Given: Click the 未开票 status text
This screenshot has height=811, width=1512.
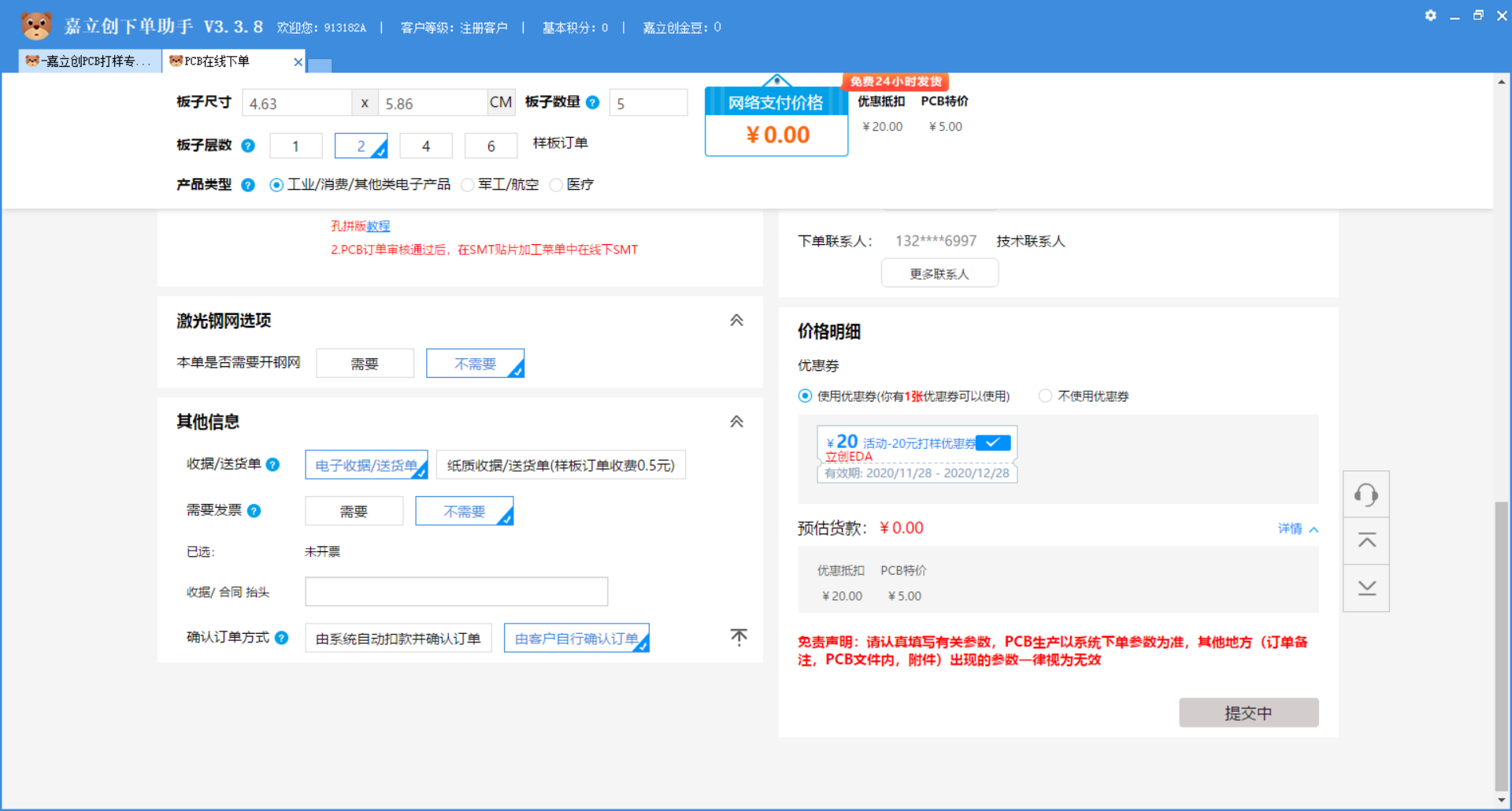Looking at the screenshot, I should click(x=322, y=552).
